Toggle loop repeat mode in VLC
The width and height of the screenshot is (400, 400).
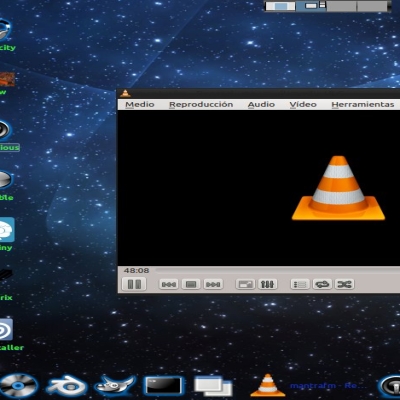point(322,284)
